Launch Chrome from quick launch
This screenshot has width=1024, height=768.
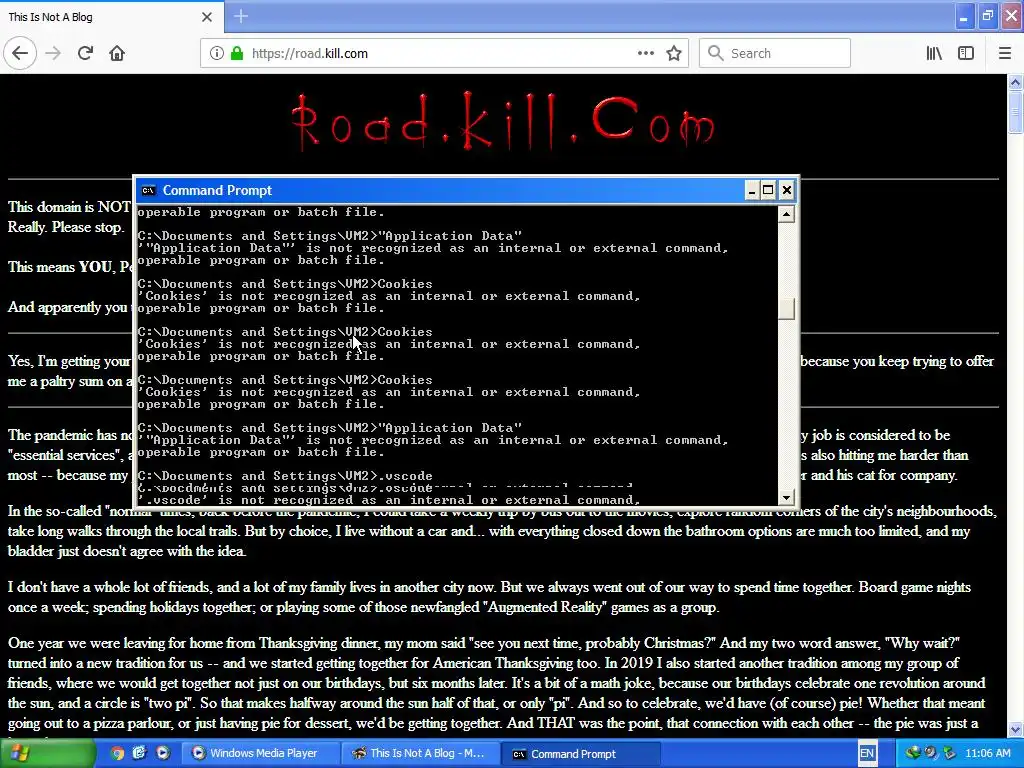tap(117, 754)
